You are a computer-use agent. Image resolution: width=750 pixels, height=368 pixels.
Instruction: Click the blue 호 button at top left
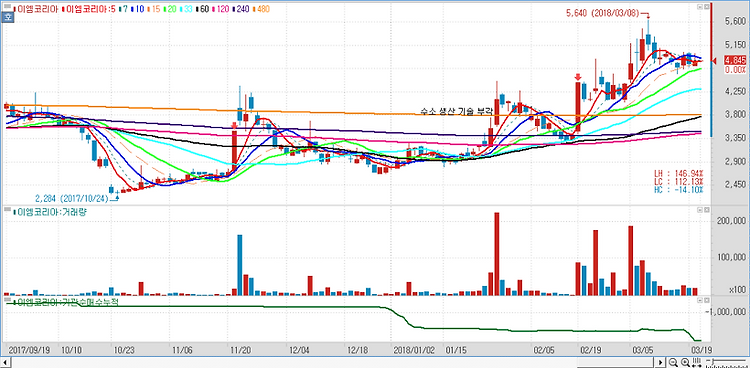click(x=7, y=17)
